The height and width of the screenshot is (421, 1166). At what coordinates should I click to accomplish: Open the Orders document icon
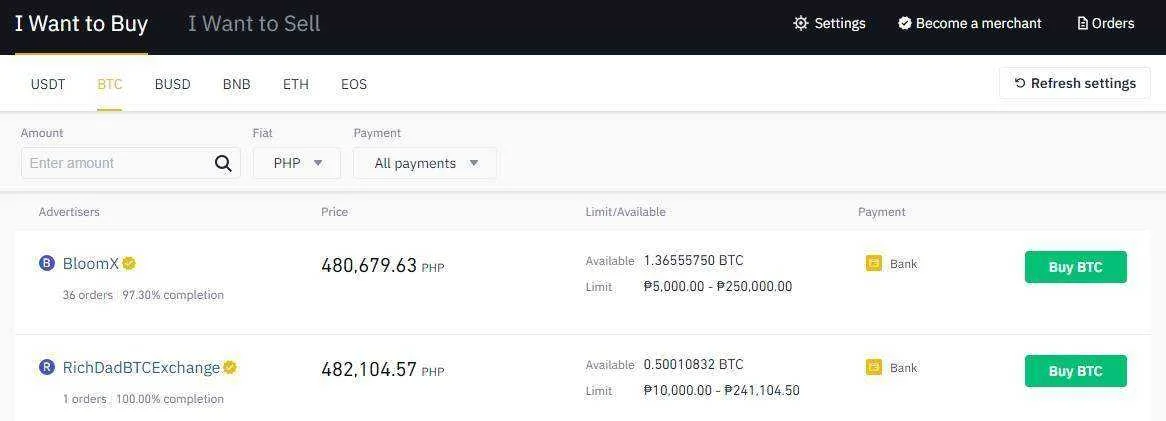tap(1083, 23)
